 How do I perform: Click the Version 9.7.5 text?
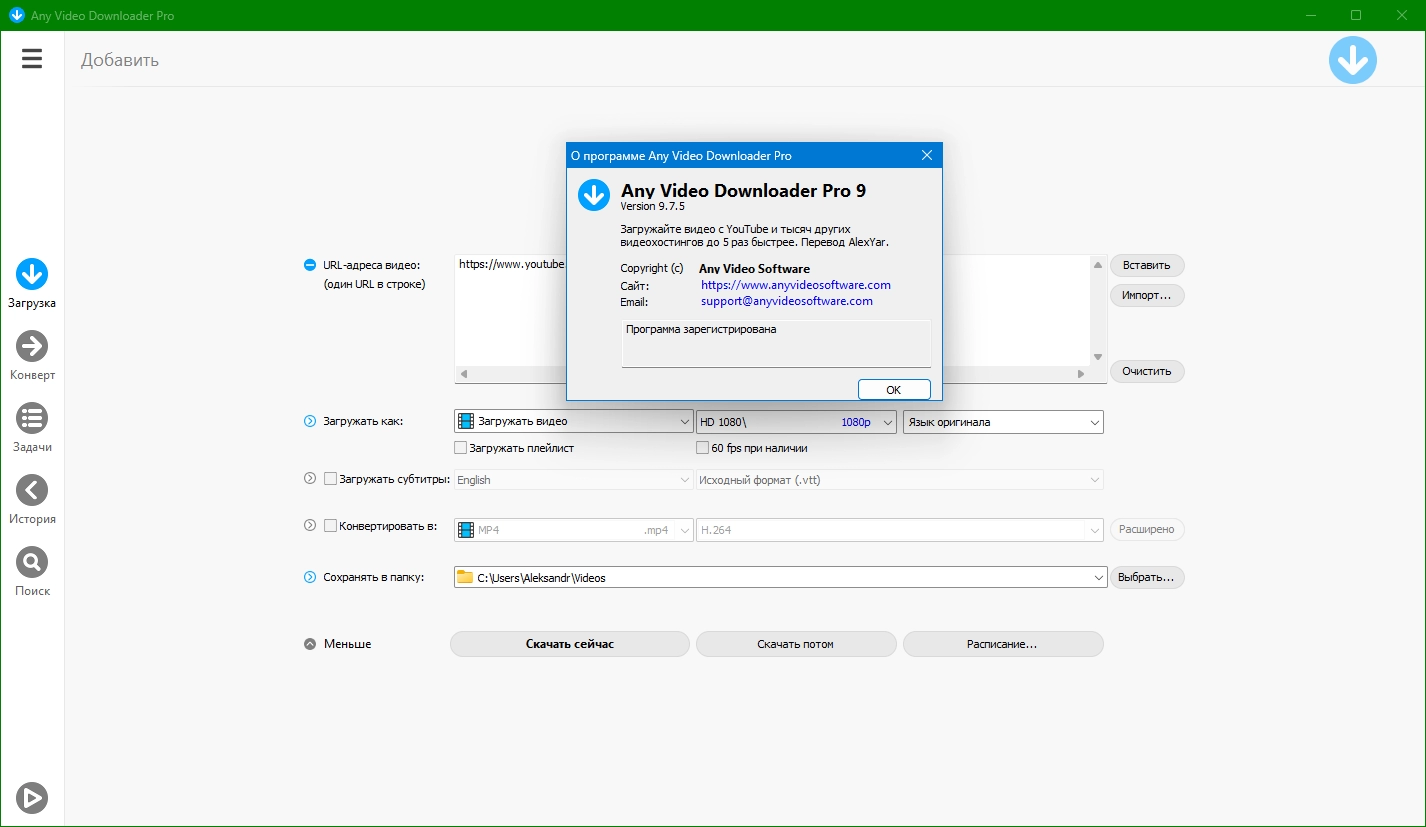(x=653, y=206)
